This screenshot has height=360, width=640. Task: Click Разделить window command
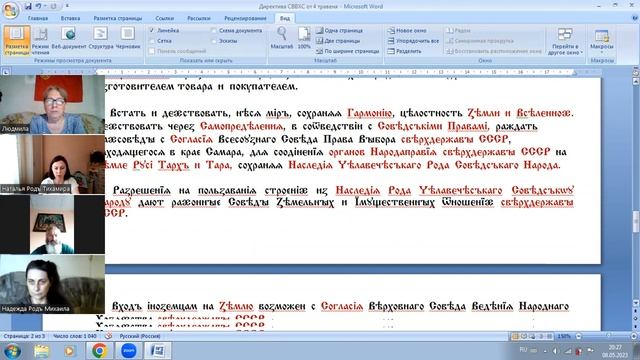[404, 51]
